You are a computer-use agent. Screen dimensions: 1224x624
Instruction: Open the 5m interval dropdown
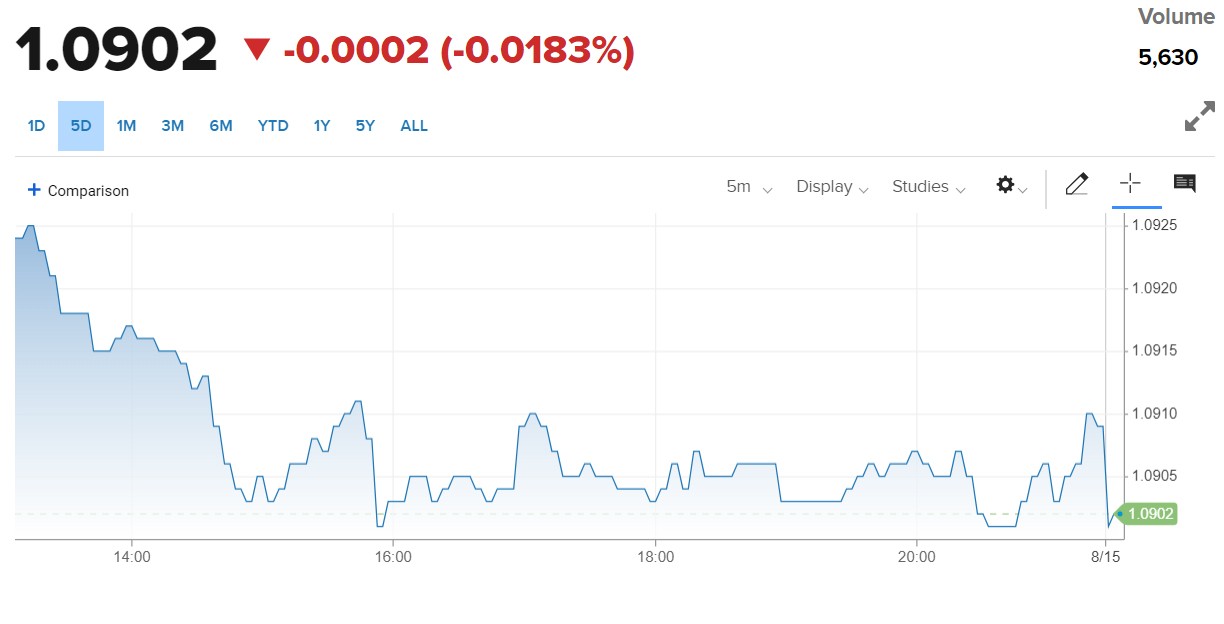click(749, 187)
